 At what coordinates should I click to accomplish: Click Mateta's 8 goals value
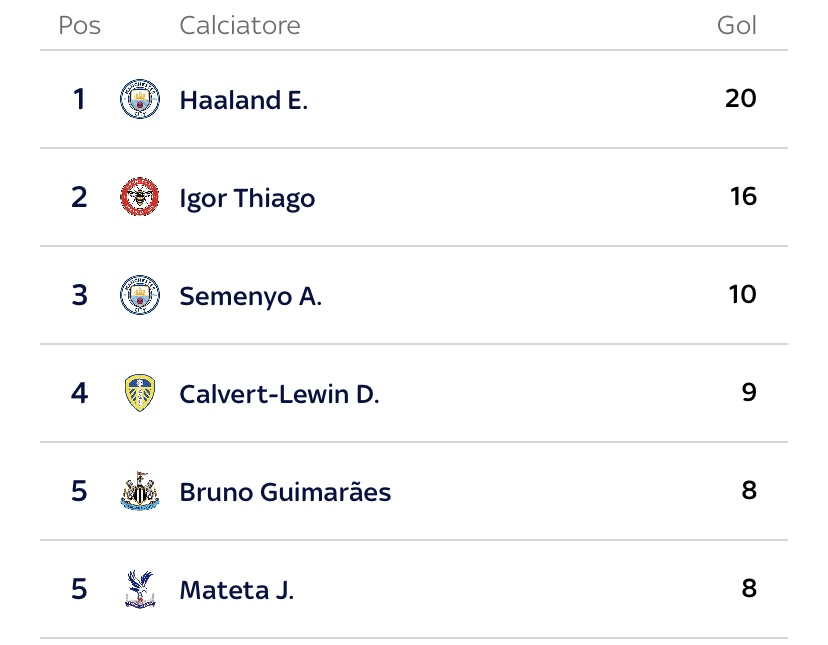749,589
